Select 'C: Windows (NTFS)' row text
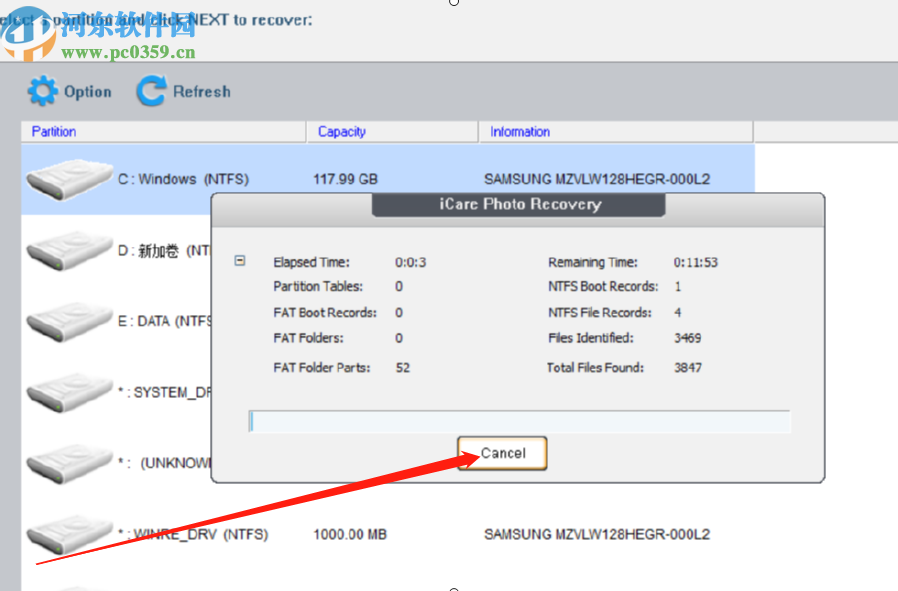The image size is (898, 591). (183, 179)
